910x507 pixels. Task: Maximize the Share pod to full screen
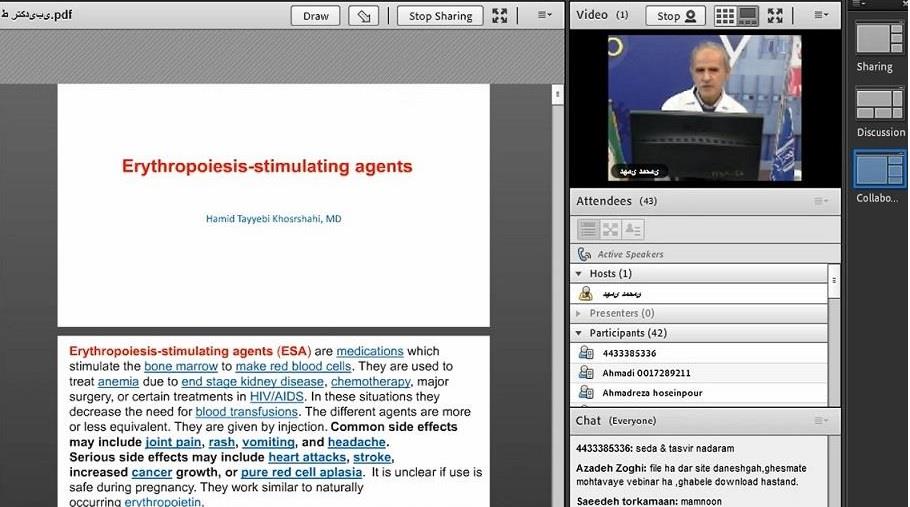500,16
